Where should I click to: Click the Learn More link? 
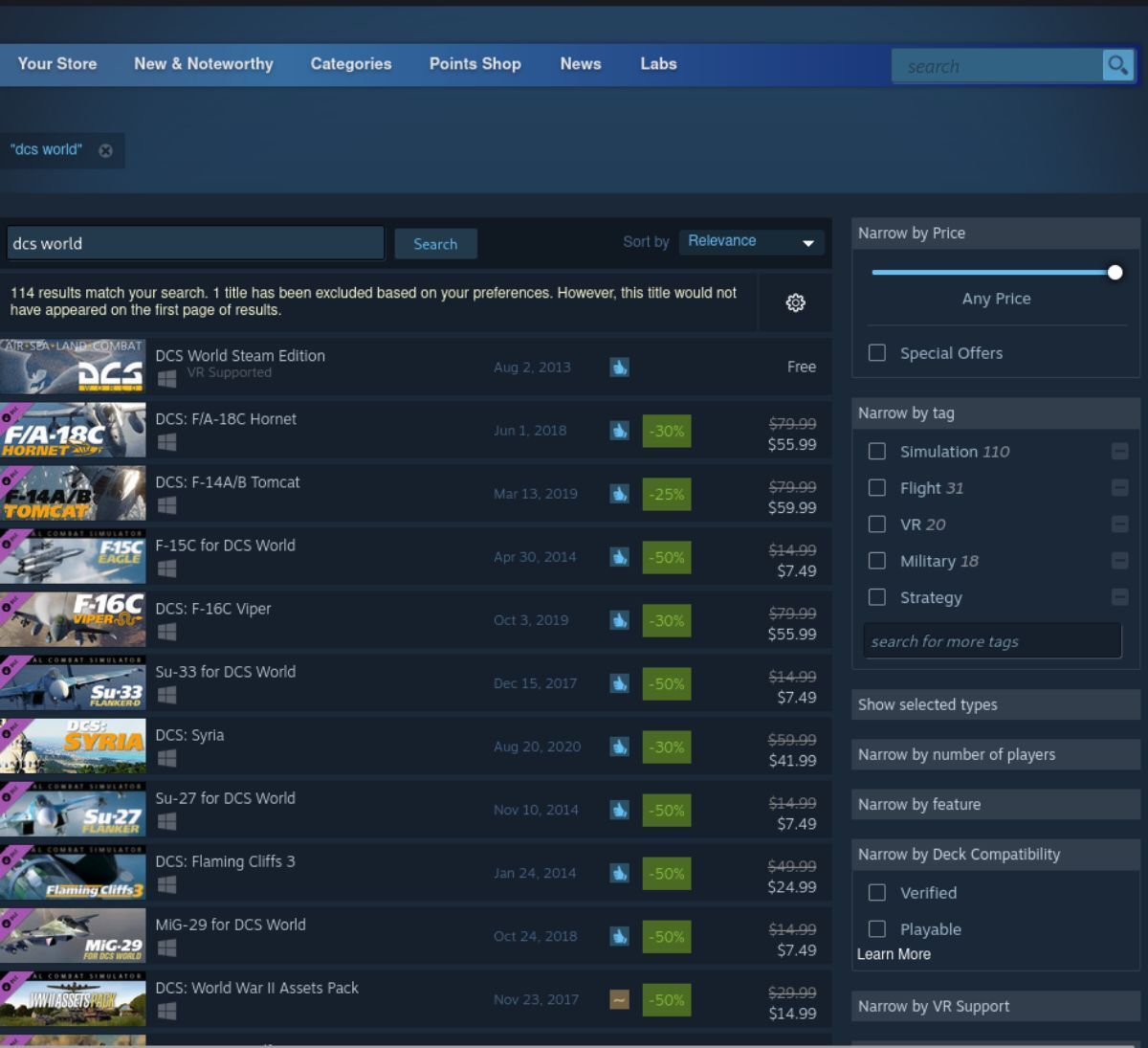pyautogui.click(x=894, y=954)
